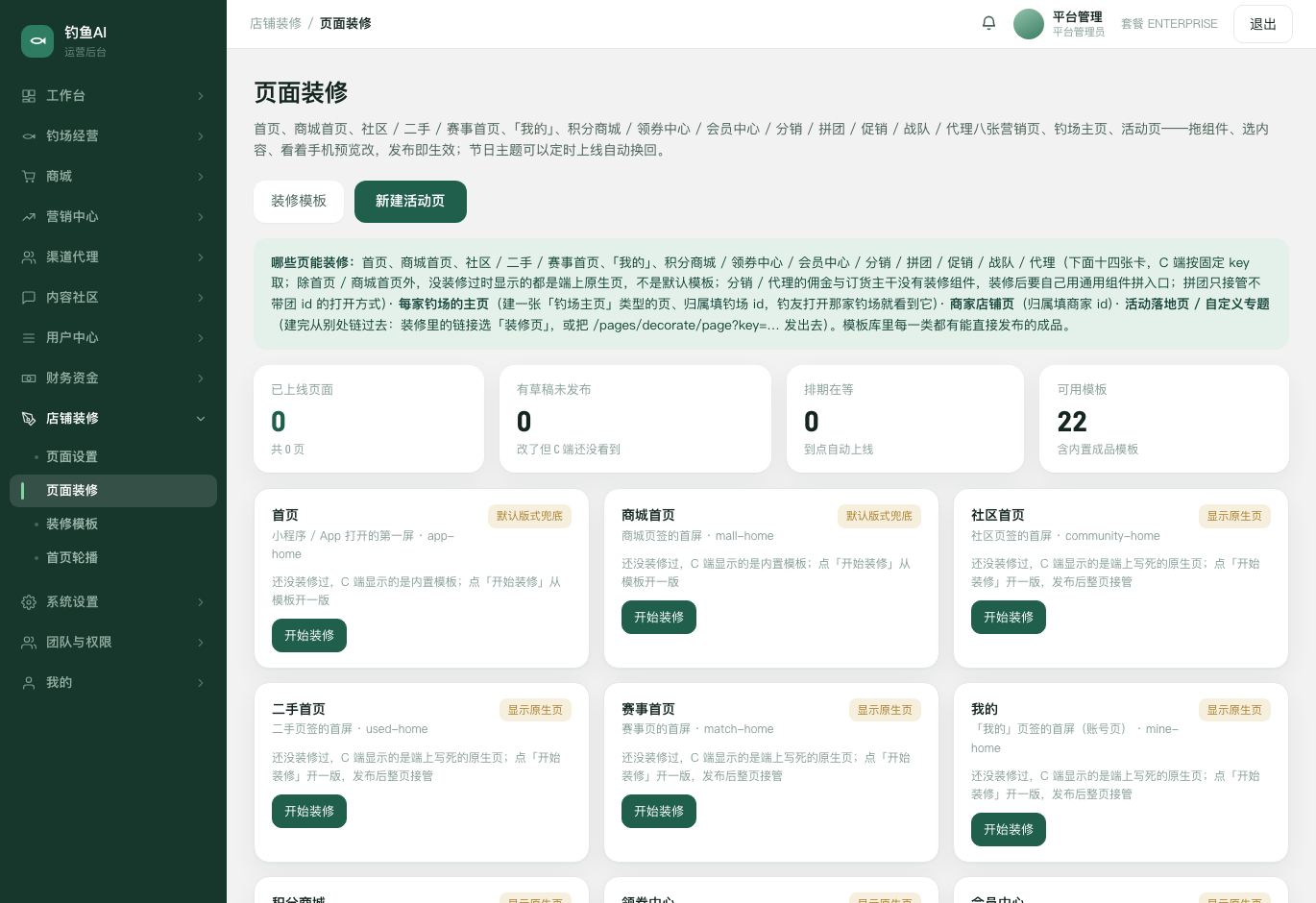This screenshot has width=1316, height=903.
Task: Click 显示原生页 tag on 社区首页 card
Action: tap(1234, 517)
